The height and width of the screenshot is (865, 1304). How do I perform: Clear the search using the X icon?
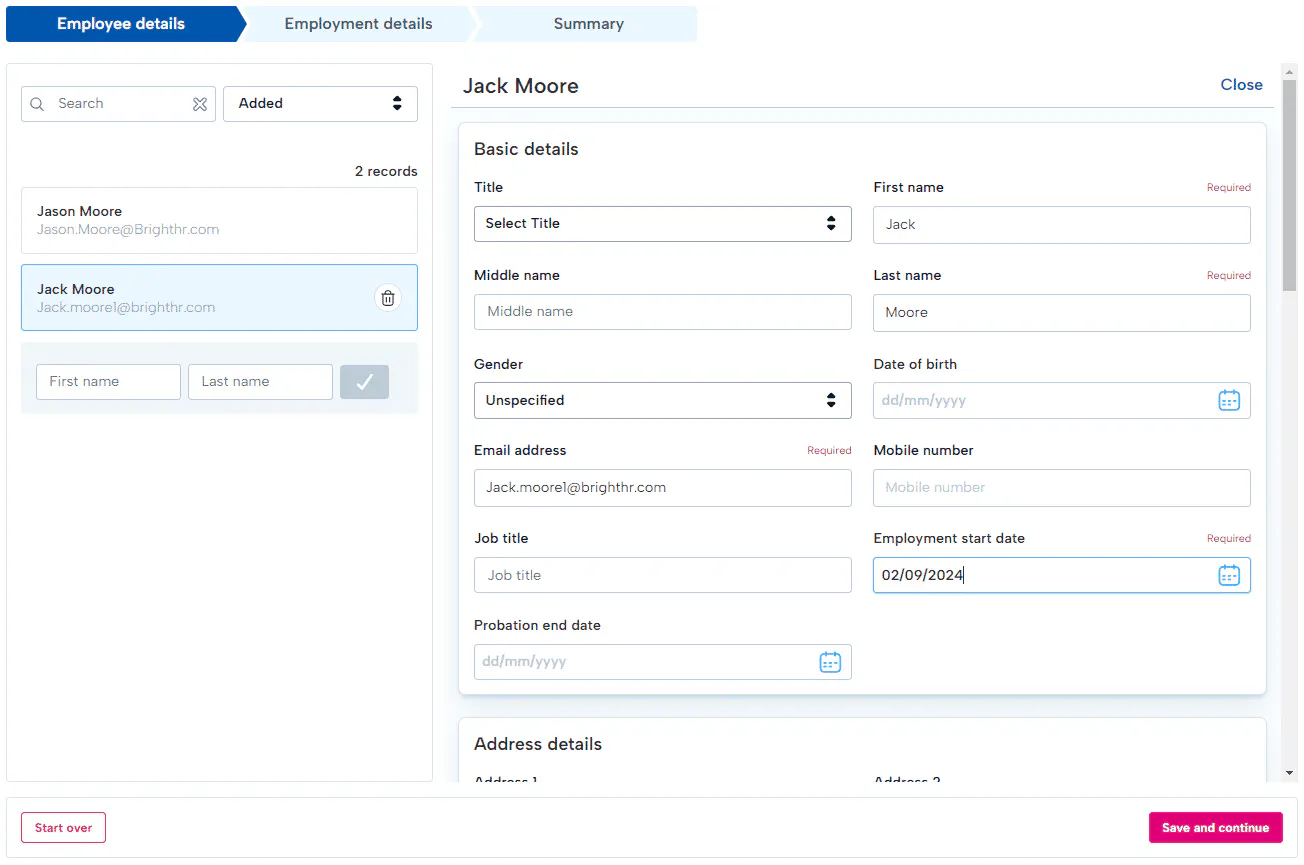(x=200, y=104)
